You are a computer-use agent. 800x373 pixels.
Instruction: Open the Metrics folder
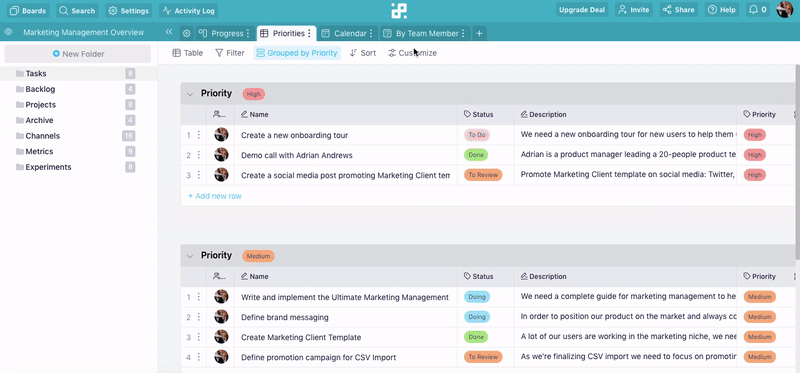pyautogui.click(x=78, y=152)
